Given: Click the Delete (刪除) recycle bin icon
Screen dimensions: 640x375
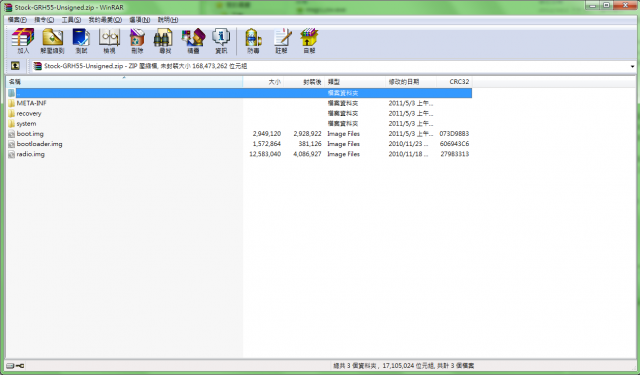Looking at the screenshot, I should (x=137, y=41).
